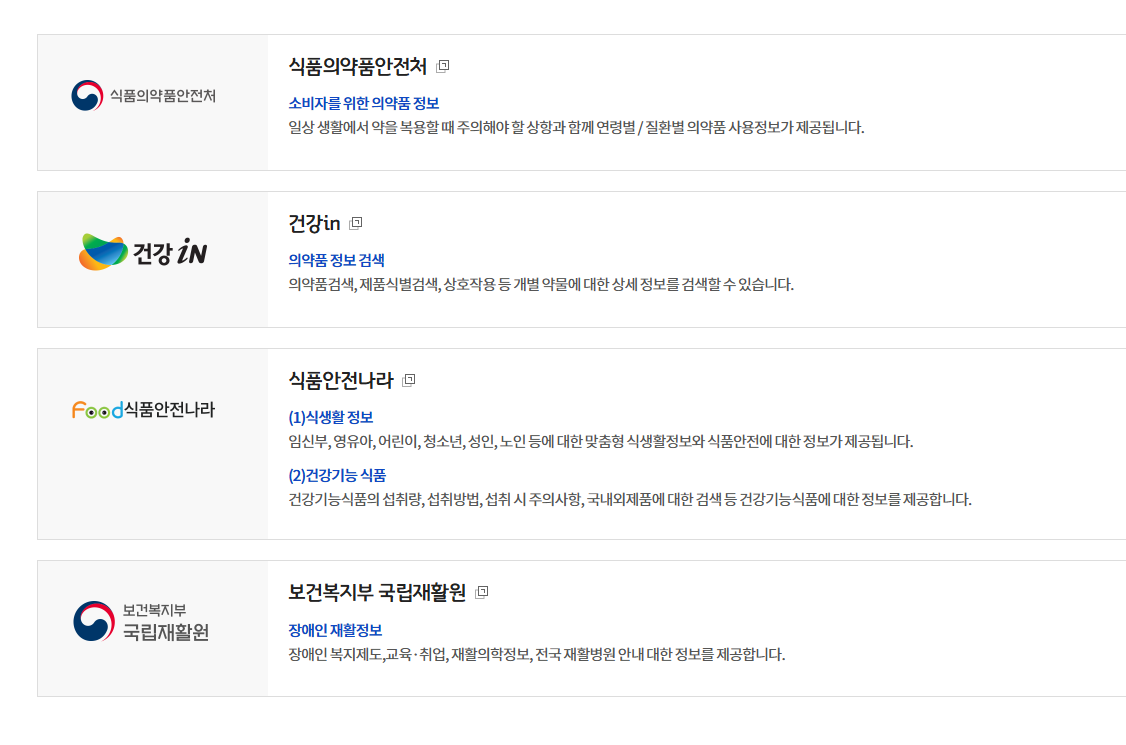Image resolution: width=1126 pixels, height=745 pixels.
Task: Open the 소비자를 위한 의약품 정보 link
Action: click(x=363, y=103)
